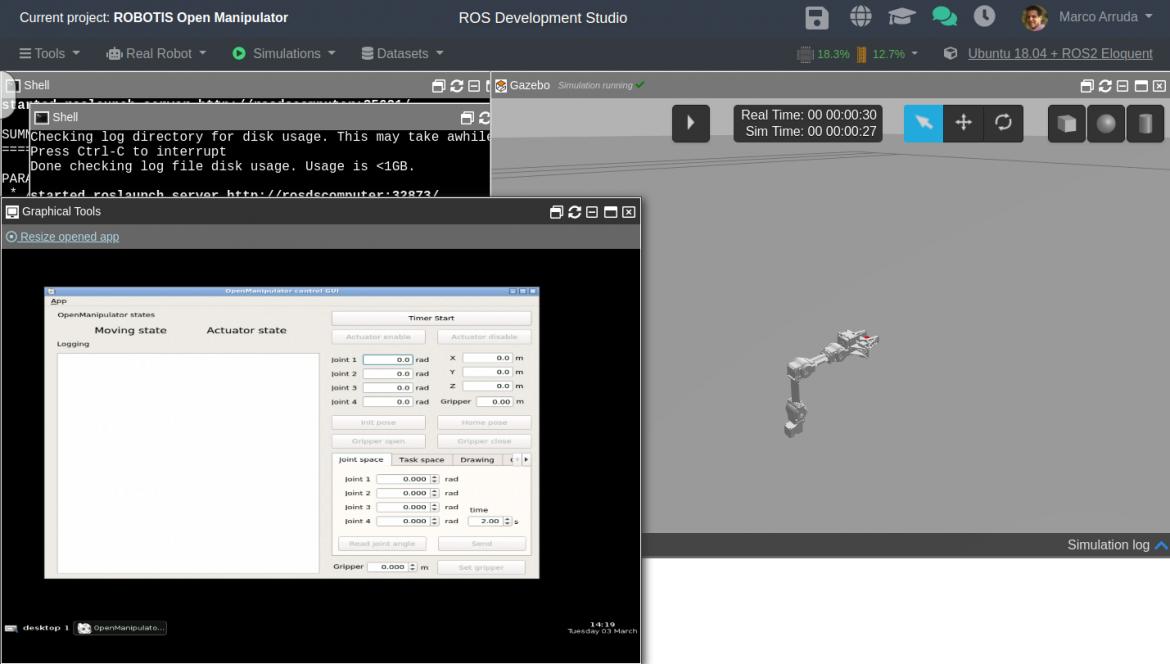
Task: Click the Joint 2 spinbox in Joint space
Action: [407, 493]
